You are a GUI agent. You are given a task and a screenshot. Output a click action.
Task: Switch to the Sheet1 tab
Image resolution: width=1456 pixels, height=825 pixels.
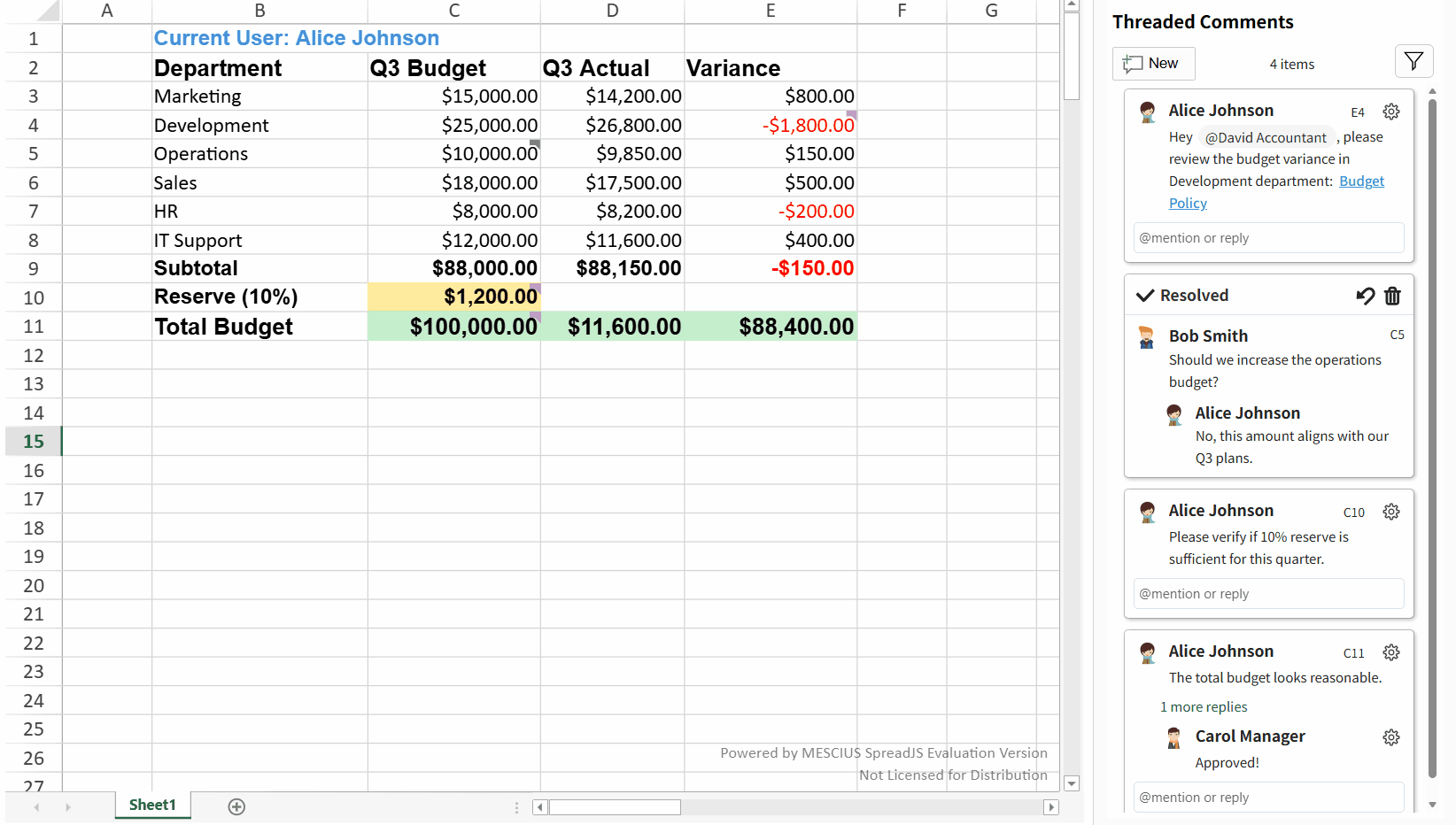pos(152,805)
